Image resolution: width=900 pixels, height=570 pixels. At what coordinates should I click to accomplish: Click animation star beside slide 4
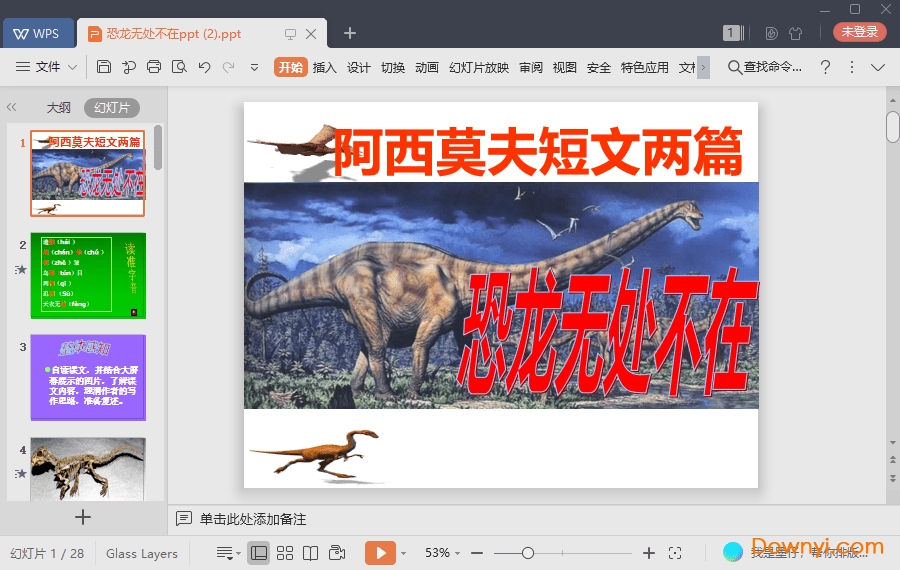coord(21,474)
